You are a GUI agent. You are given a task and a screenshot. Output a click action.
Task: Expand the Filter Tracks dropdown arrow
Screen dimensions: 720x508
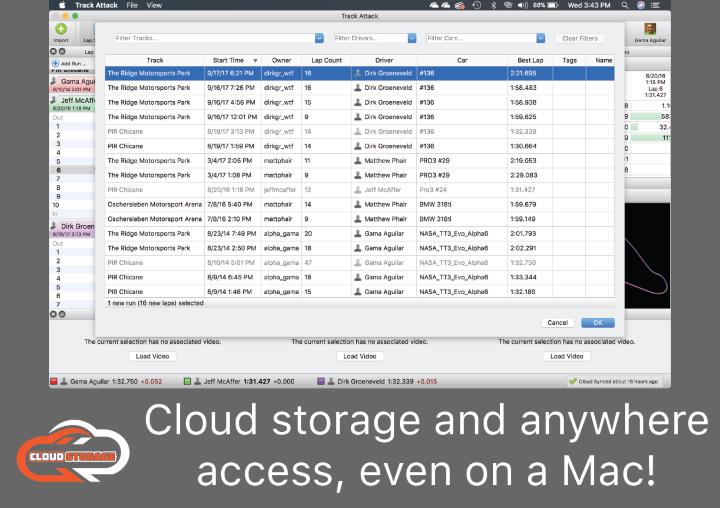319,38
